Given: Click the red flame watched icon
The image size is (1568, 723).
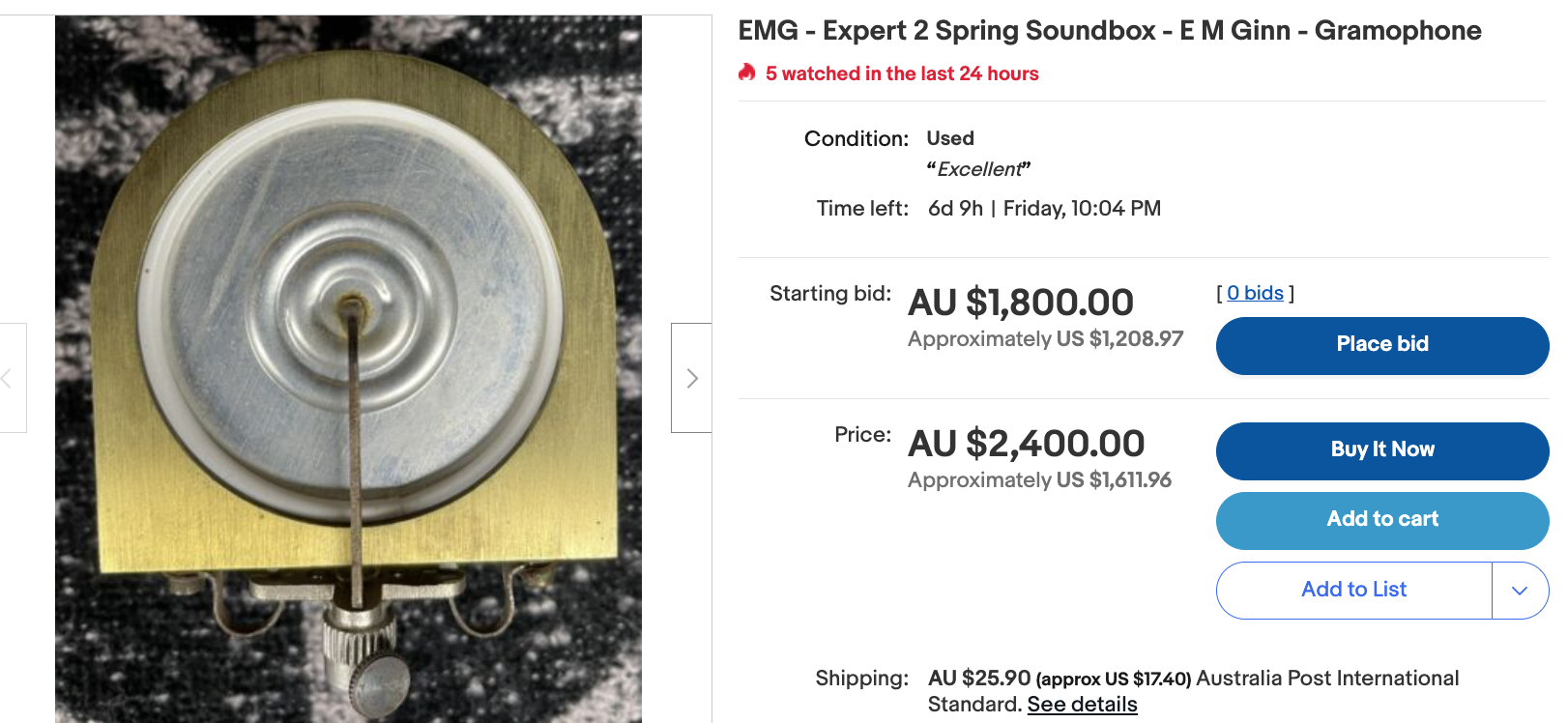Looking at the screenshot, I should click(x=747, y=72).
